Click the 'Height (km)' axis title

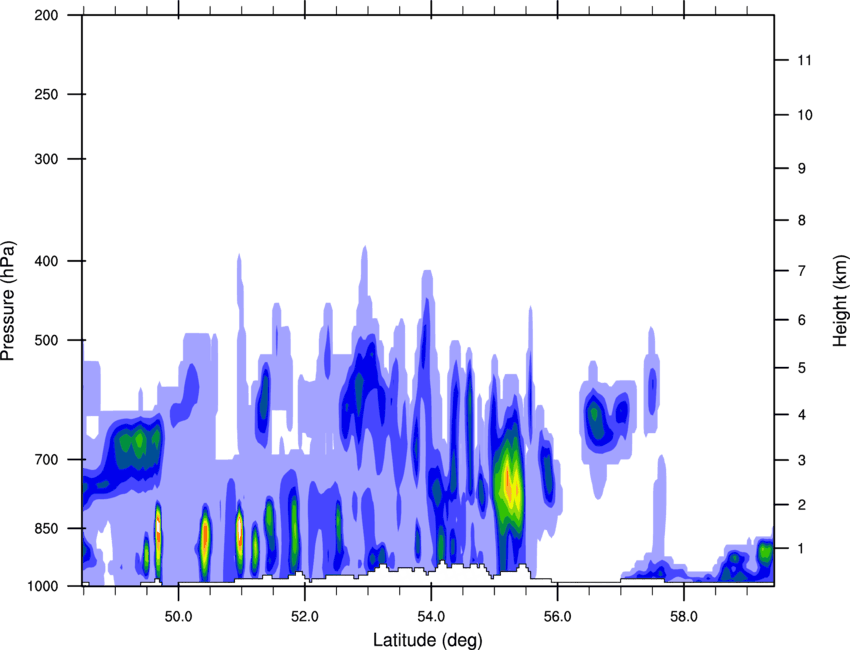coord(840,301)
